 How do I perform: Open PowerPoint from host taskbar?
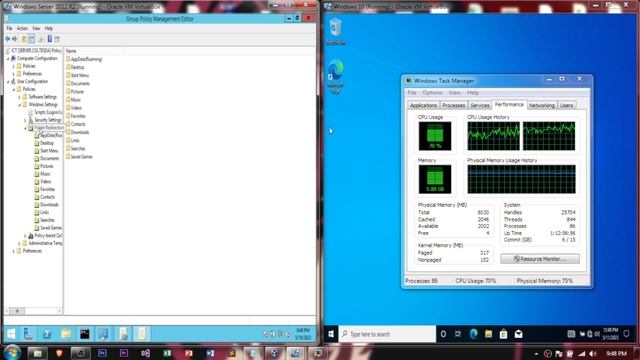tap(188, 353)
